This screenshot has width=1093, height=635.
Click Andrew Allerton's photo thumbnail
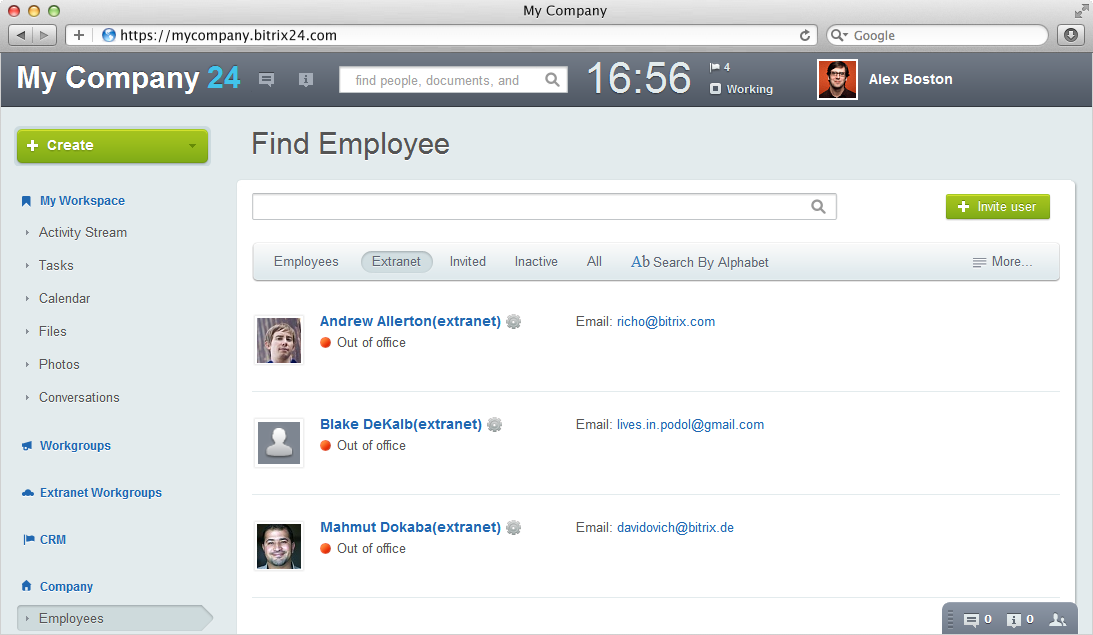[x=279, y=340]
